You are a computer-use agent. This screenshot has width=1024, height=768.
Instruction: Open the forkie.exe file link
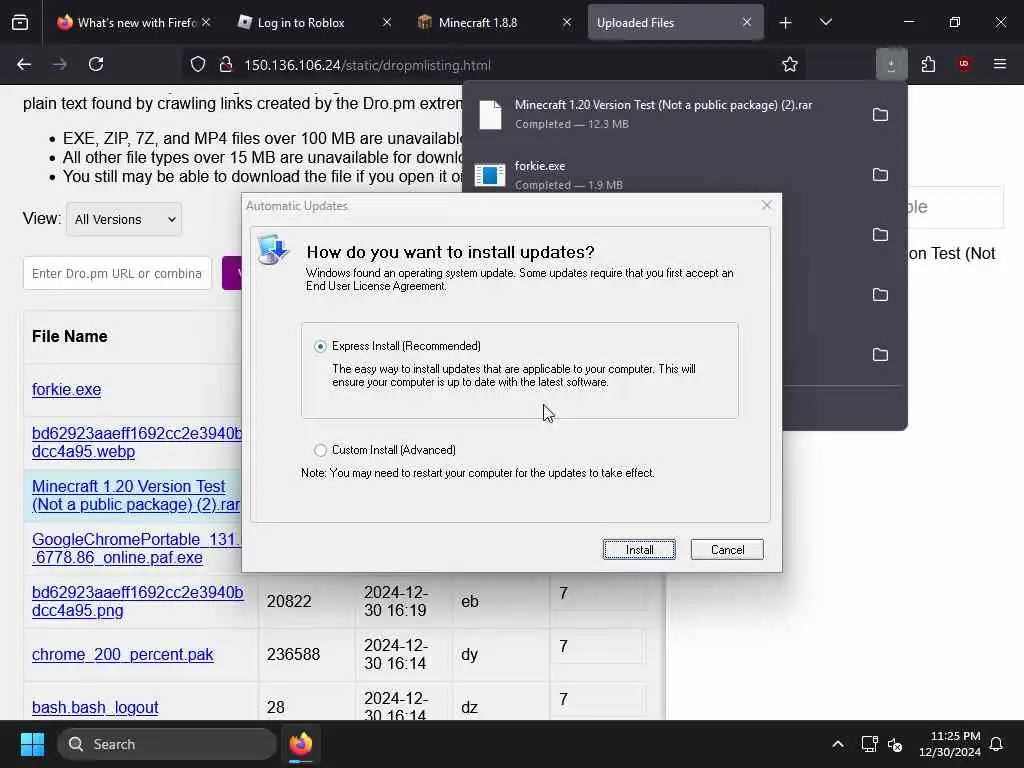[x=67, y=389]
